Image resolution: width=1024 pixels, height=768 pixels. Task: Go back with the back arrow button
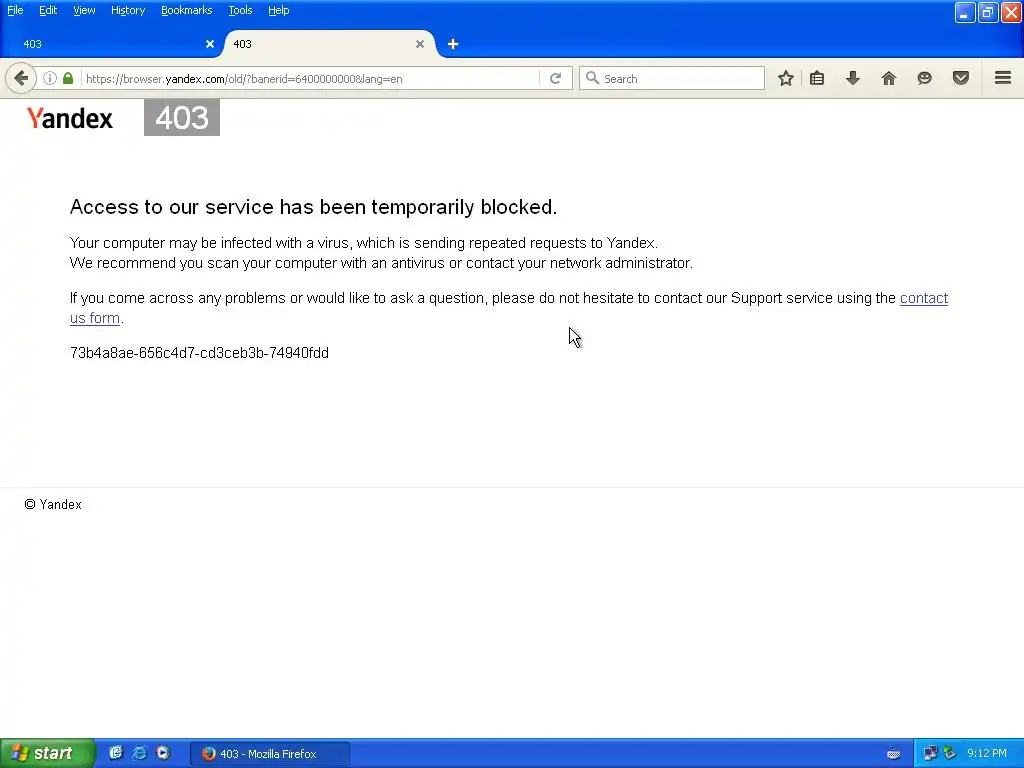(21, 78)
